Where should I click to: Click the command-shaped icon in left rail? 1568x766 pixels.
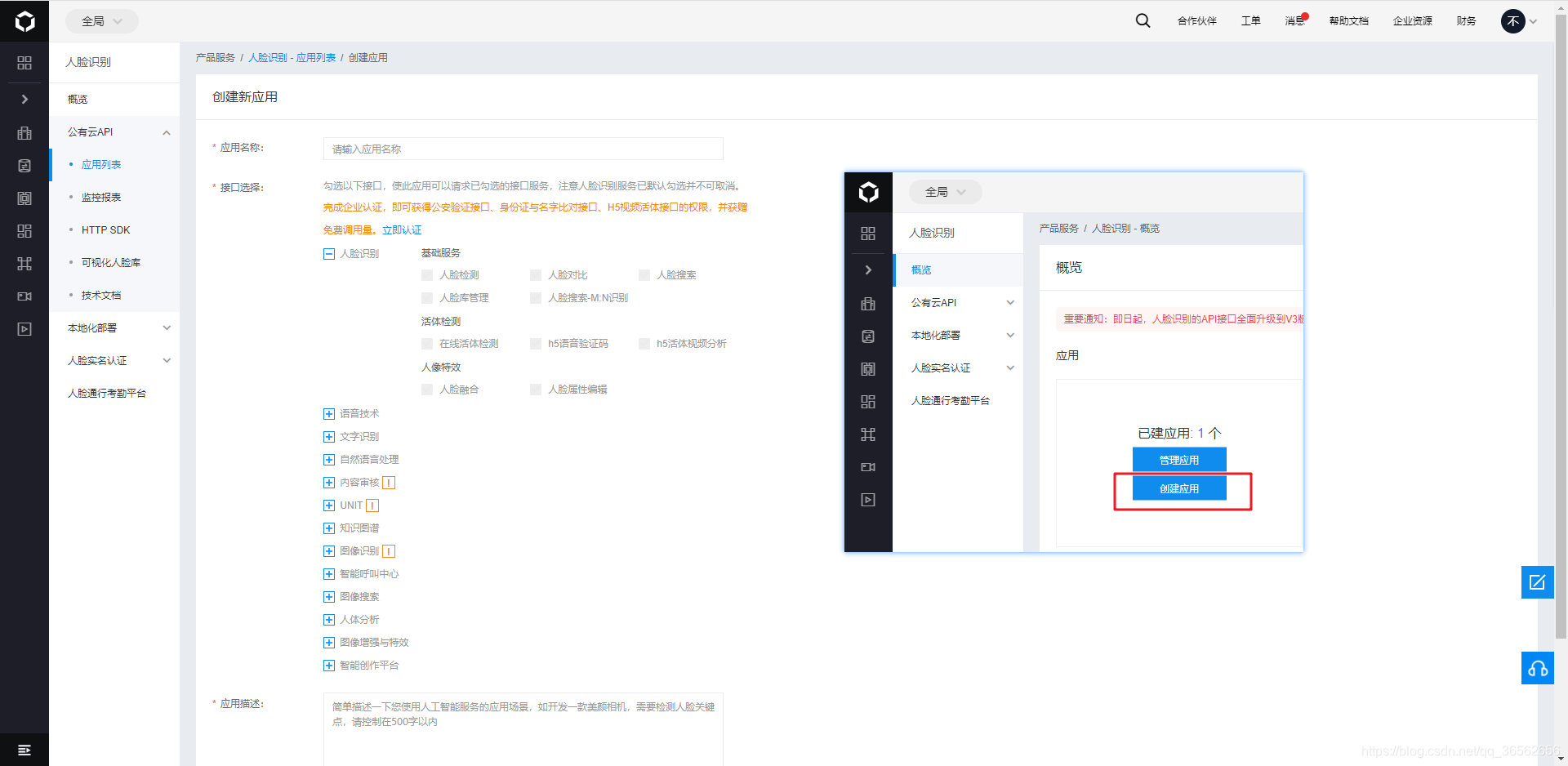coord(24,264)
